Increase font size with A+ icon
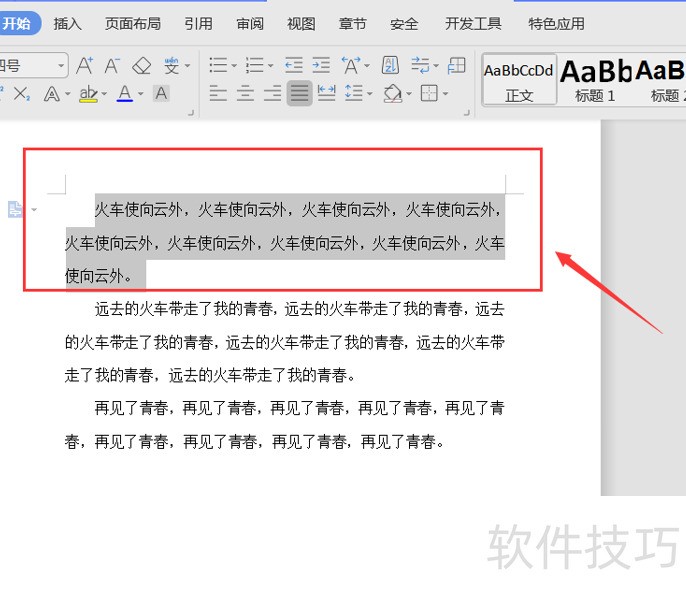686x598 pixels. click(x=85, y=66)
